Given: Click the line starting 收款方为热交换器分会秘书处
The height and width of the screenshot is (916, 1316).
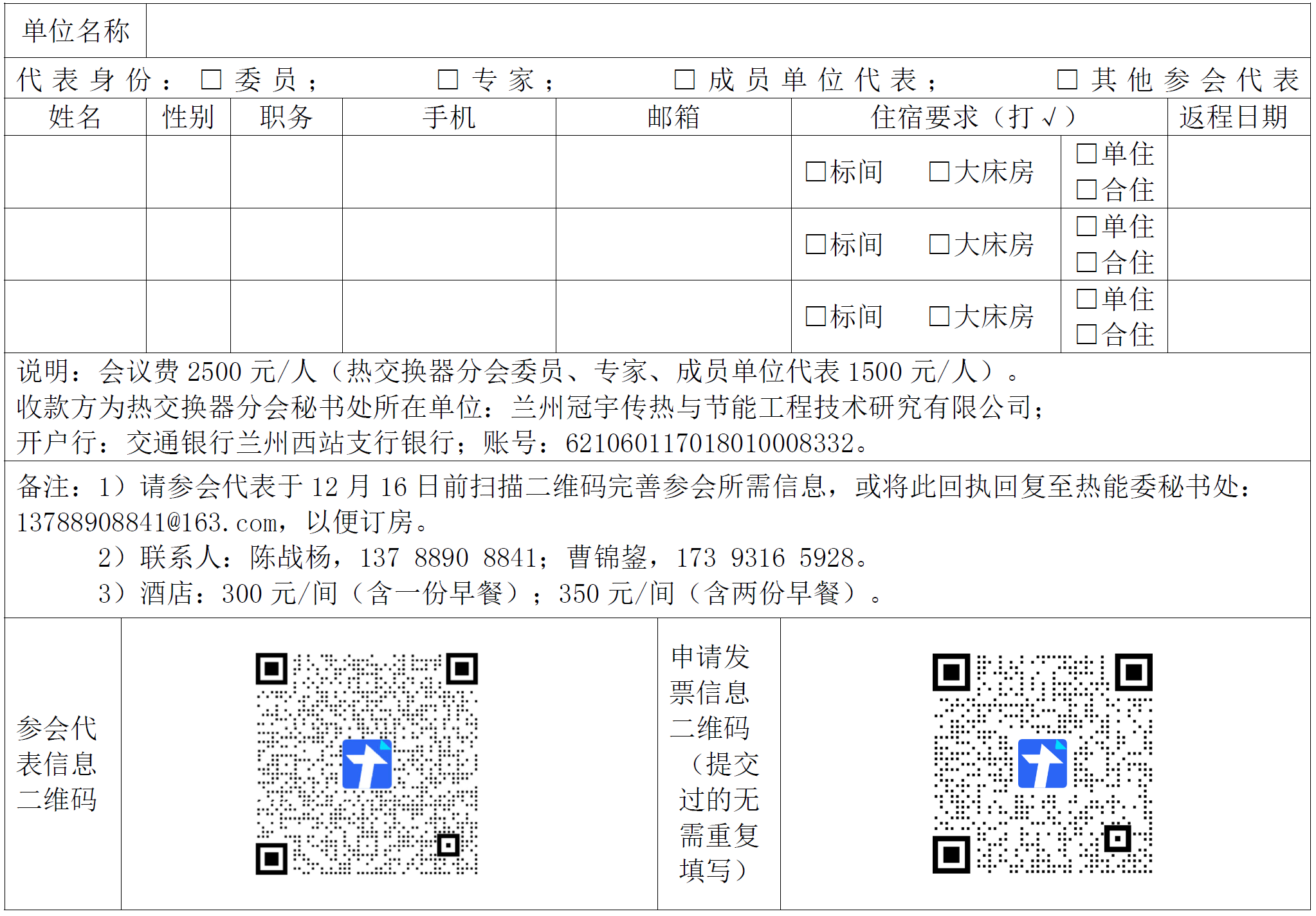Looking at the screenshot, I should (531, 407).
